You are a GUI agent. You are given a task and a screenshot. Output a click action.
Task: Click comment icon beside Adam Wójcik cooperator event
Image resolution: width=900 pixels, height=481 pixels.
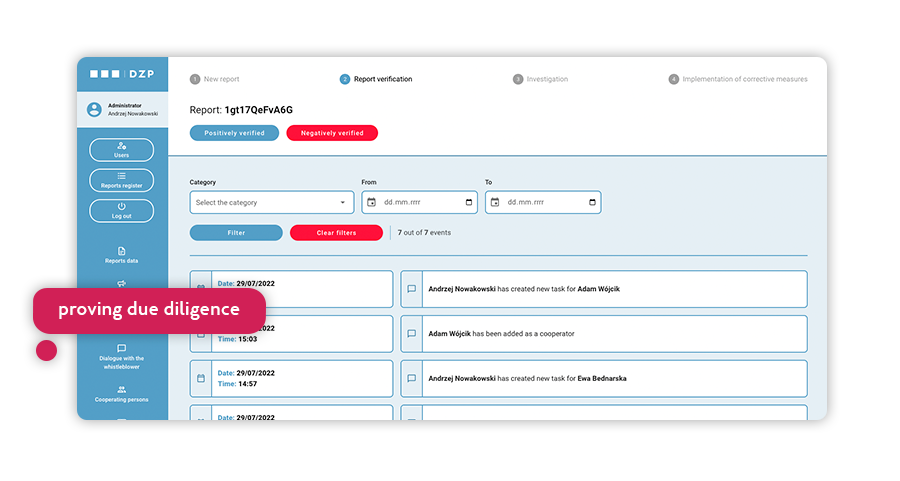(411, 334)
